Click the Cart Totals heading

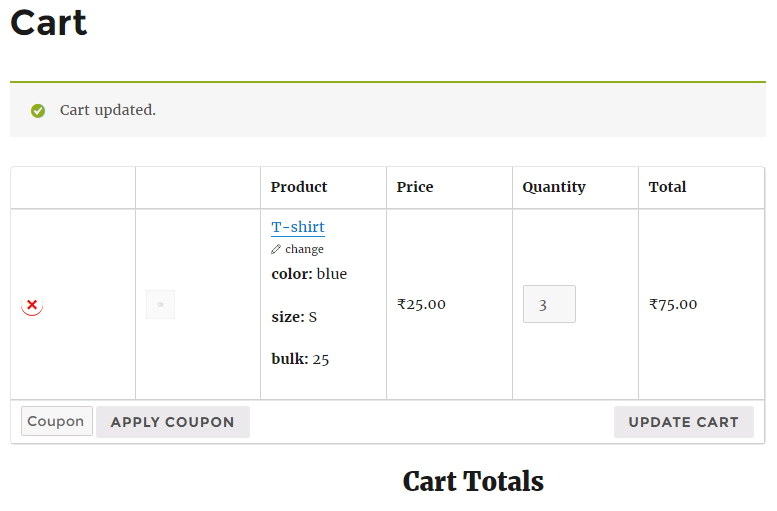coord(473,481)
